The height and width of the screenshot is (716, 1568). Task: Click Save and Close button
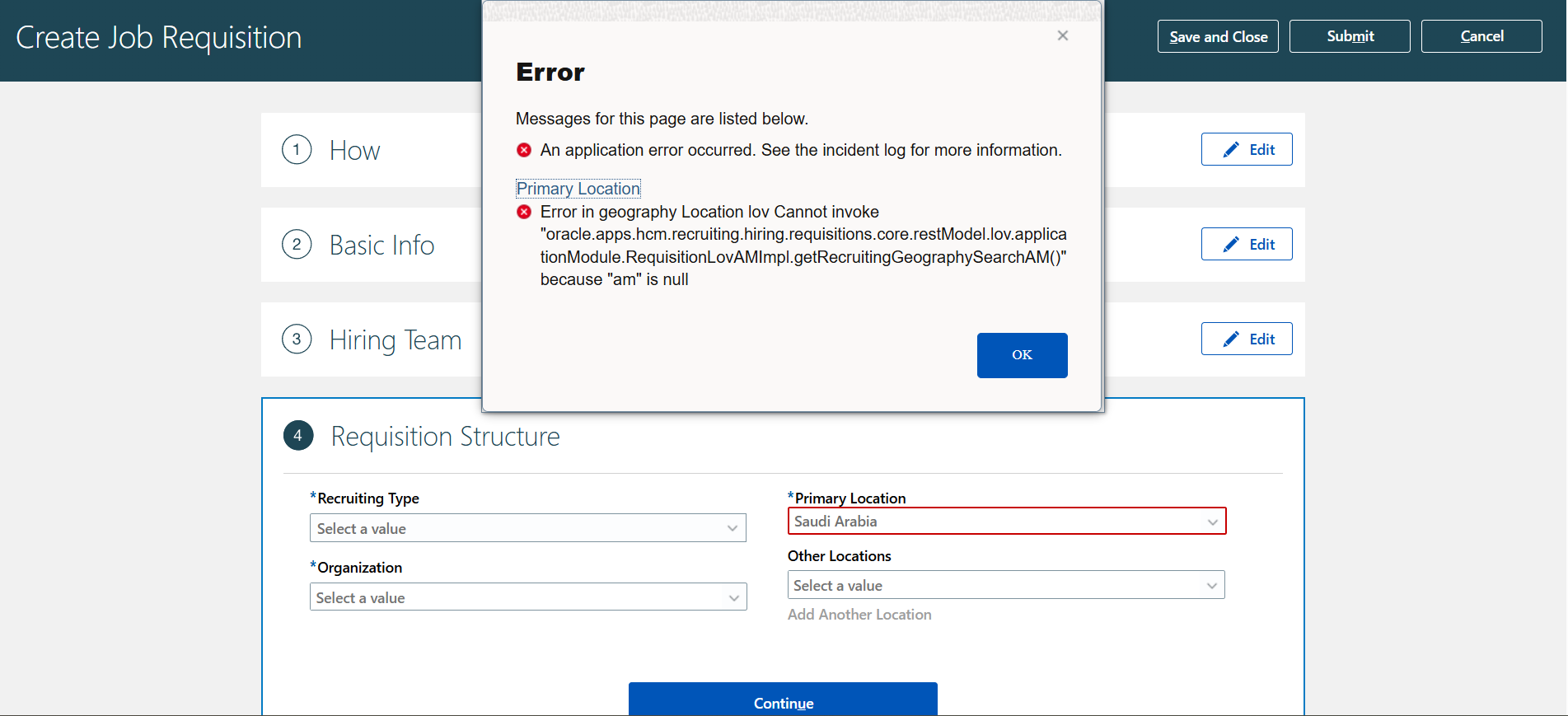(x=1218, y=36)
